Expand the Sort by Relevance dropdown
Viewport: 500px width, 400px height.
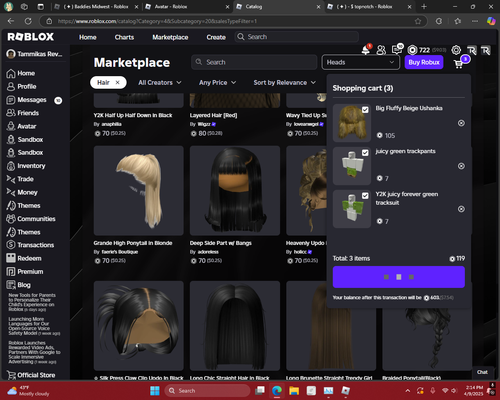pyautogui.click(x=284, y=83)
